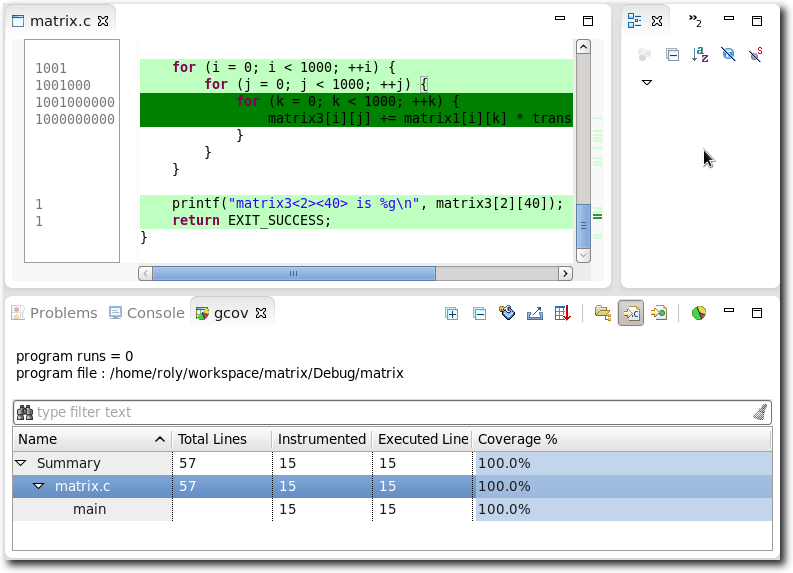This screenshot has height=573, width=793.
Task: Toggle hide fields in Outline
Action: tap(728, 54)
